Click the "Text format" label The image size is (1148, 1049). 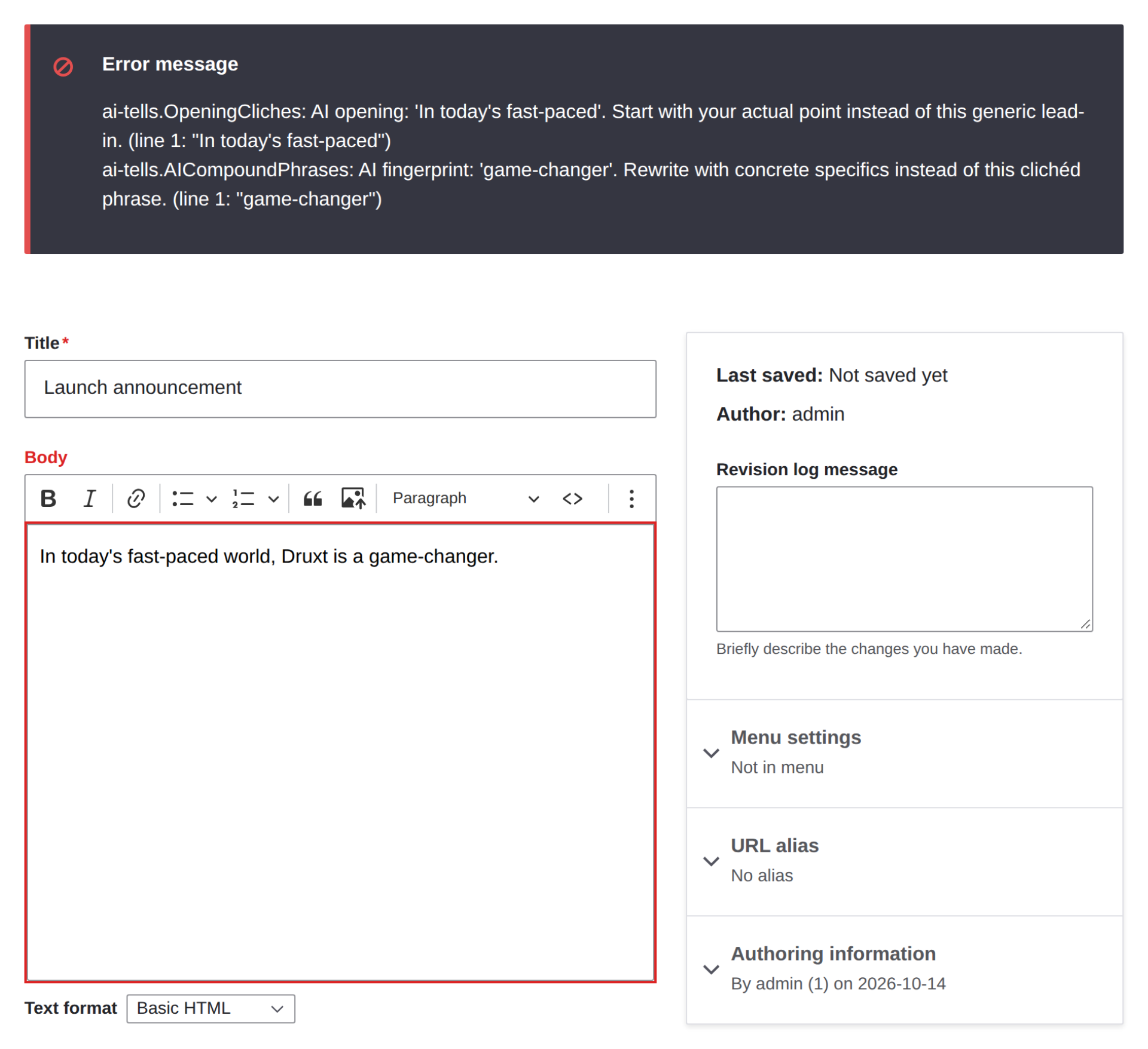point(71,1008)
